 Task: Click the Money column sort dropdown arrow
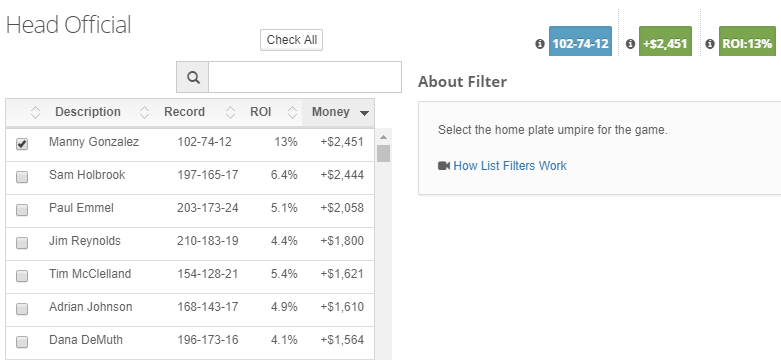tap(364, 113)
